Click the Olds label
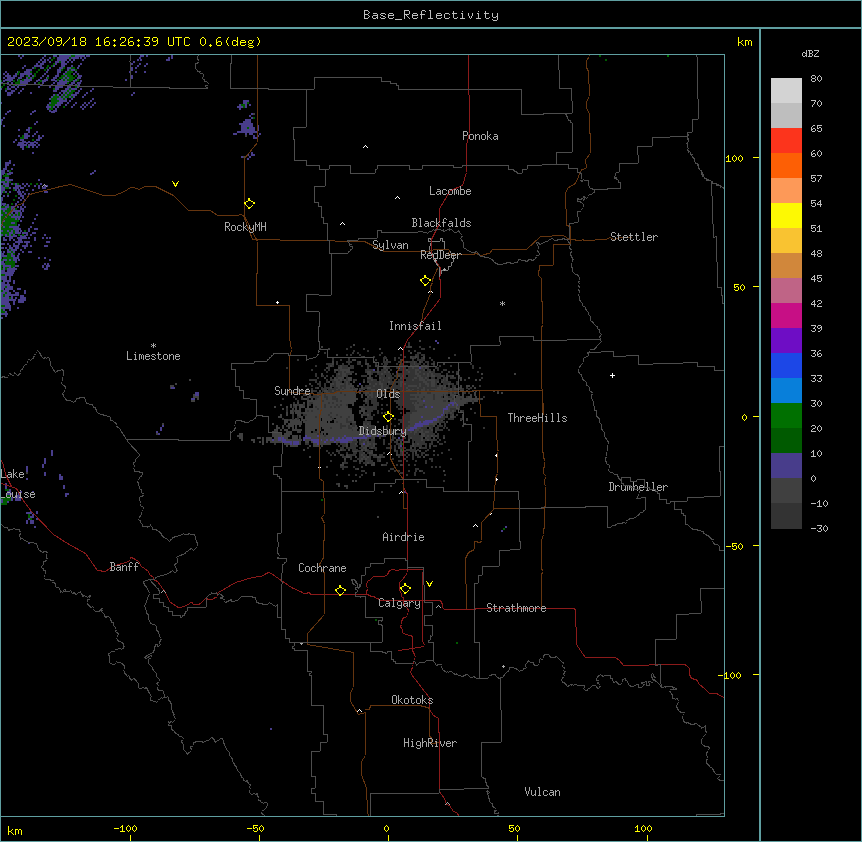 click(388, 394)
